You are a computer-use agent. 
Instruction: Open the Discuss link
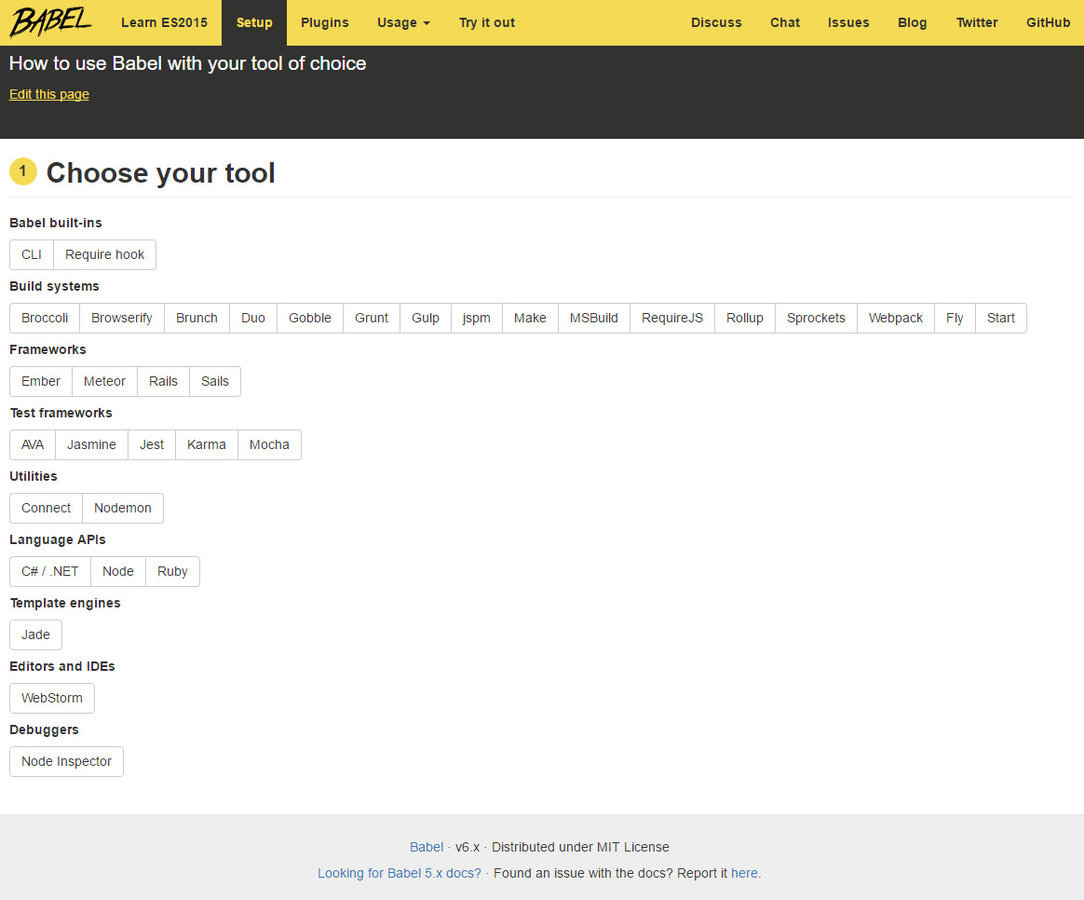tap(716, 23)
